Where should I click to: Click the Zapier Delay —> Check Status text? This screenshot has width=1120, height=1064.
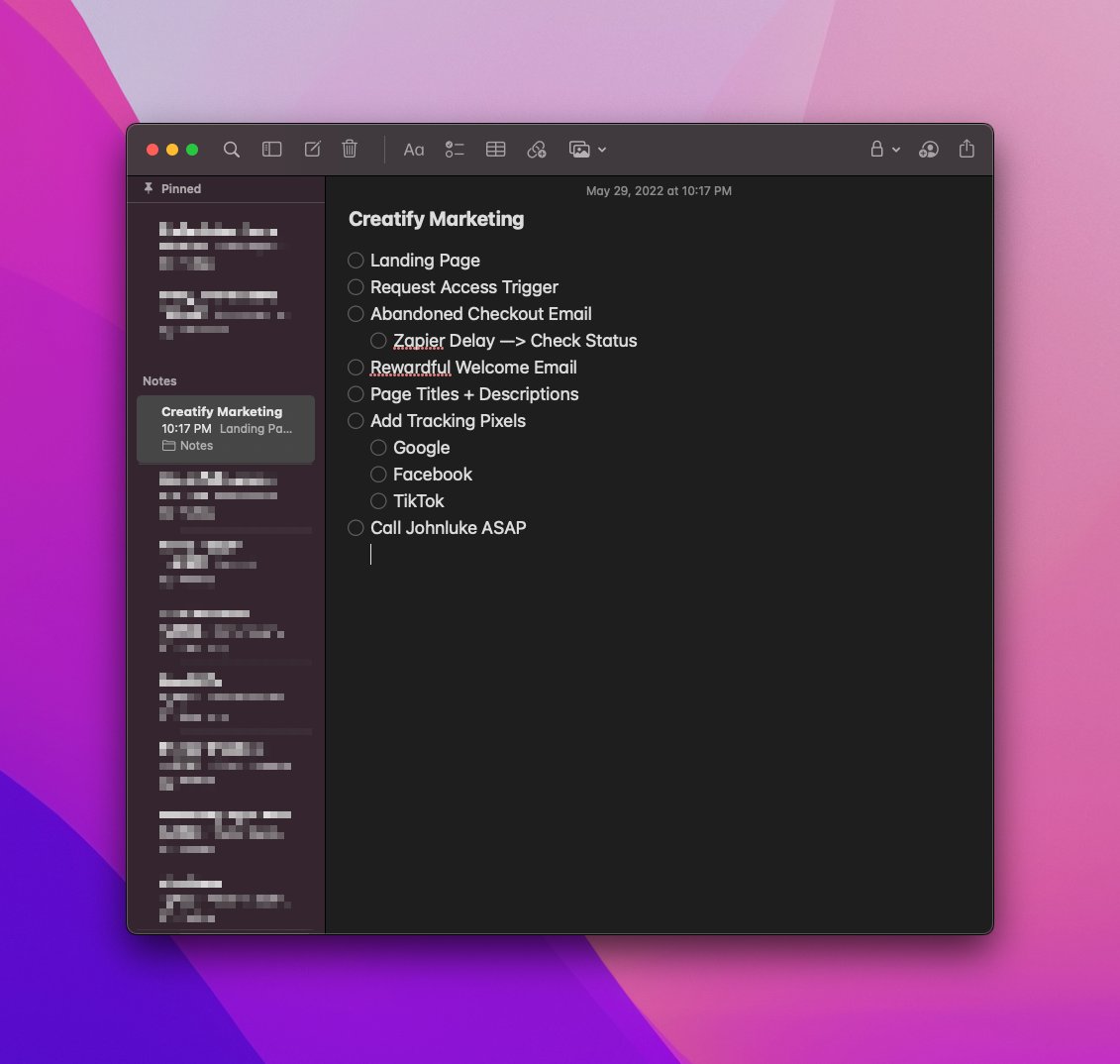point(515,341)
